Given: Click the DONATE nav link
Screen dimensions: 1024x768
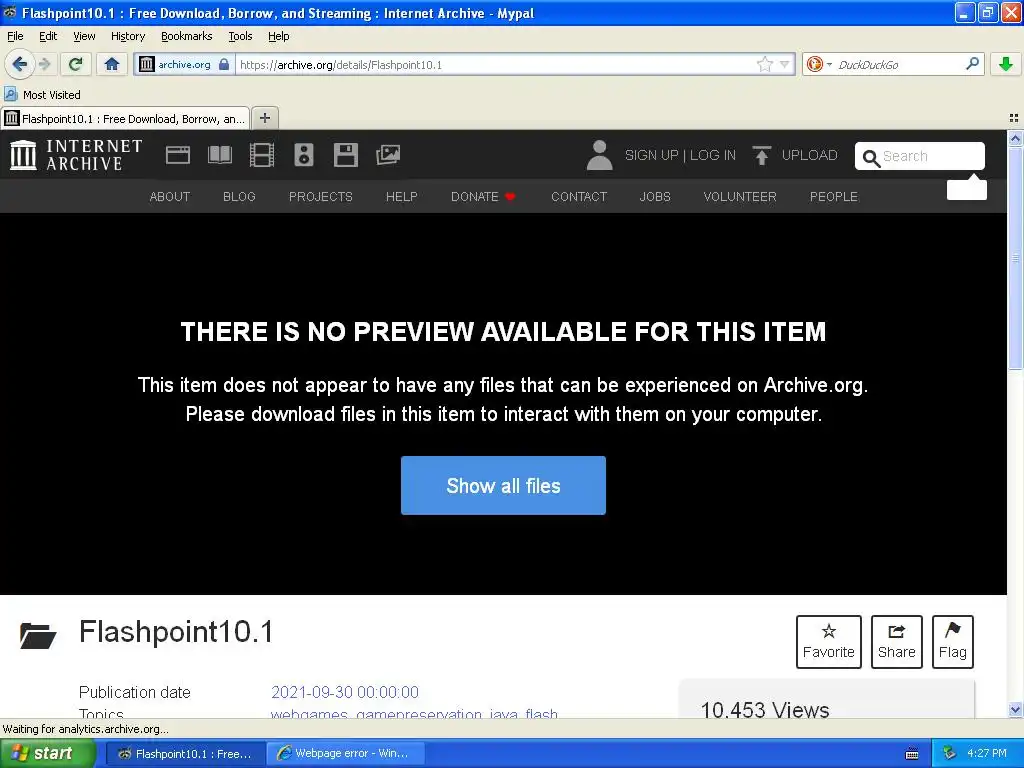Looking at the screenshot, I should [483, 197].
